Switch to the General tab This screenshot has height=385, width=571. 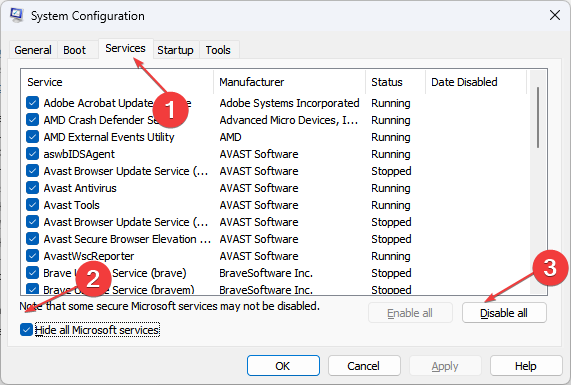pos(33,50)
